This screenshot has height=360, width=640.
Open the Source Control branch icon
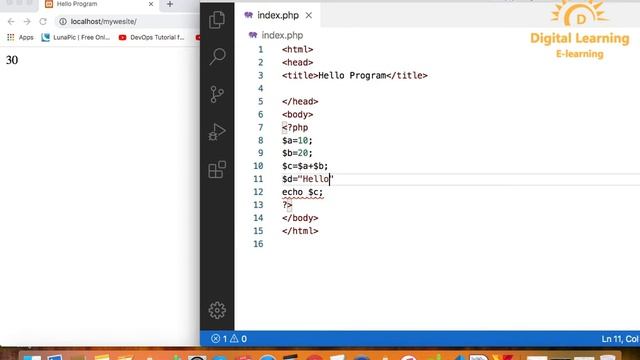217,94
